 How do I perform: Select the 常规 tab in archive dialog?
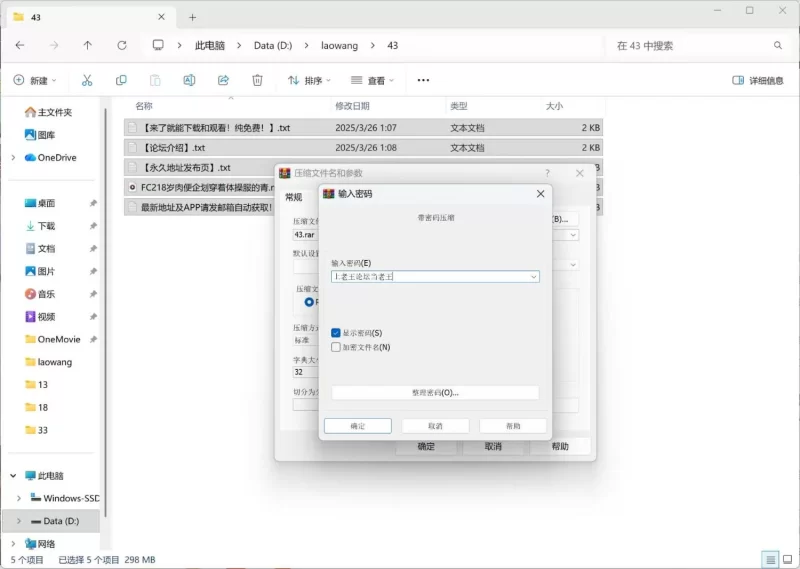tap(293, 197)
